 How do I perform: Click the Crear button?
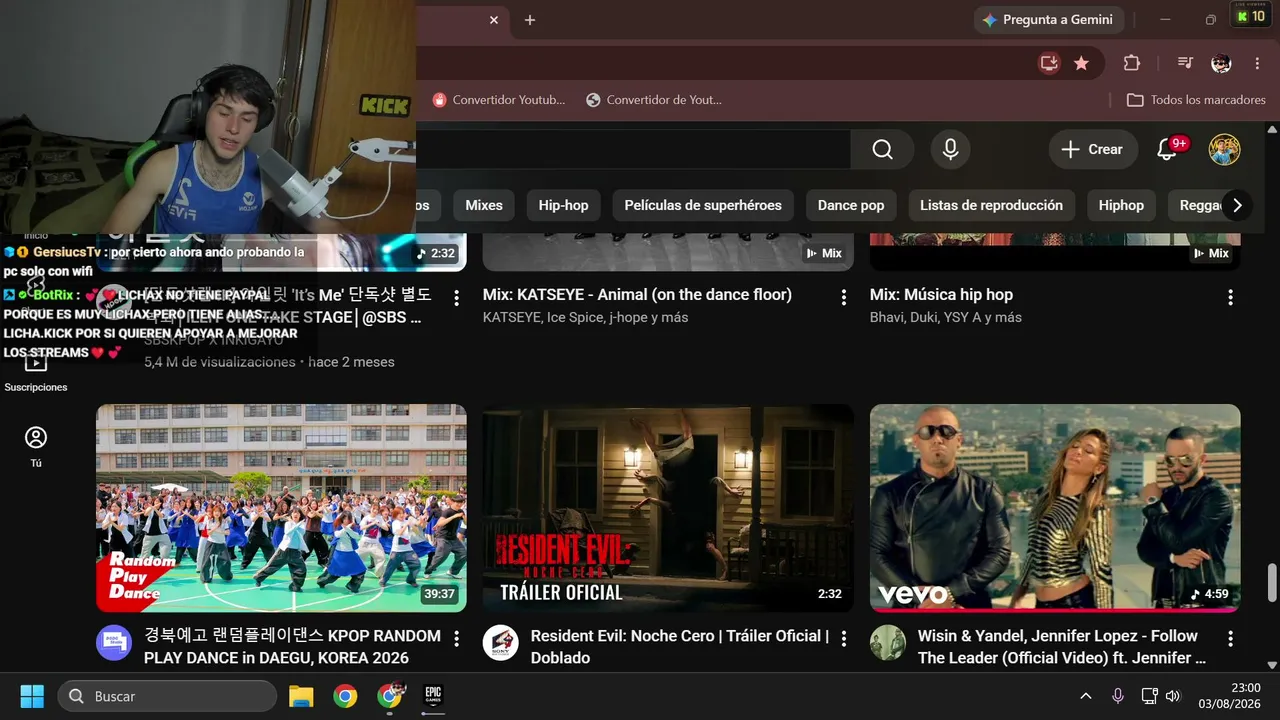[1093, 149]
